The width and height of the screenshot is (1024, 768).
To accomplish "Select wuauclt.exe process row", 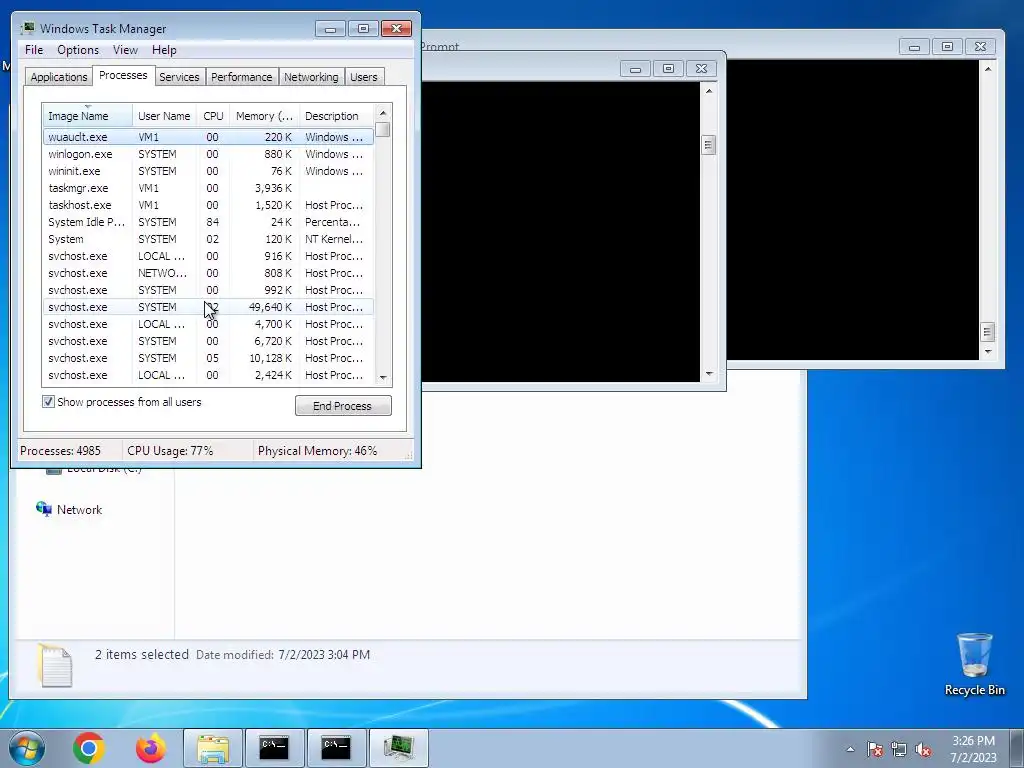I will point(208,137).
